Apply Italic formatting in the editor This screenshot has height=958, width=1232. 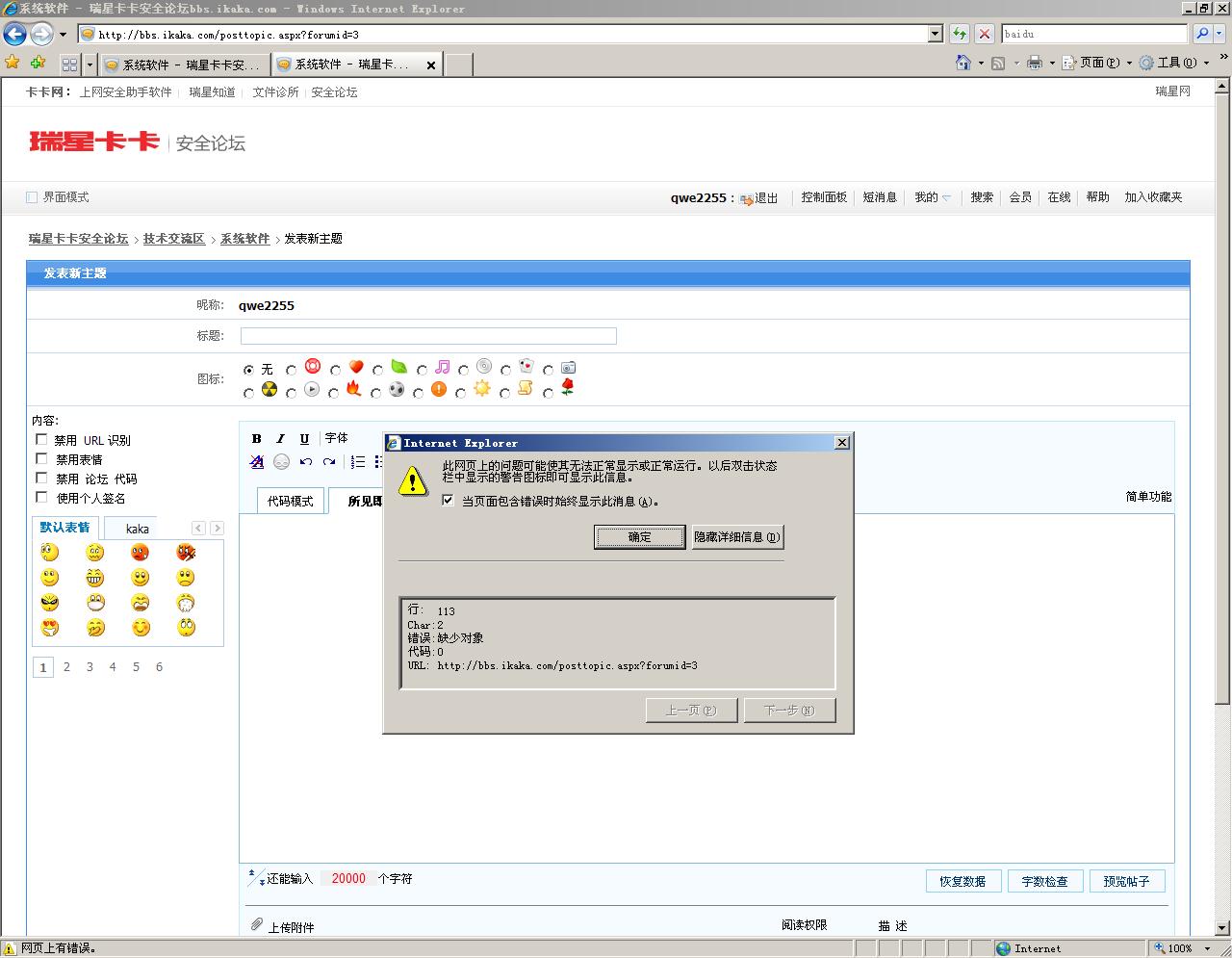(x=280, y=438)
